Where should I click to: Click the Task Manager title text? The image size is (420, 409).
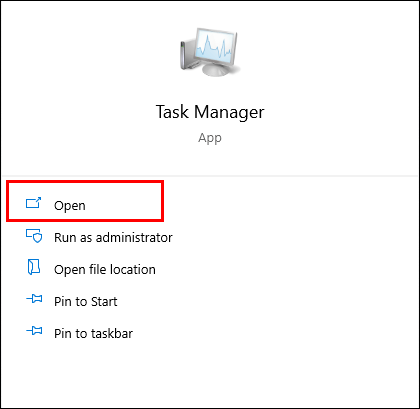210,112
